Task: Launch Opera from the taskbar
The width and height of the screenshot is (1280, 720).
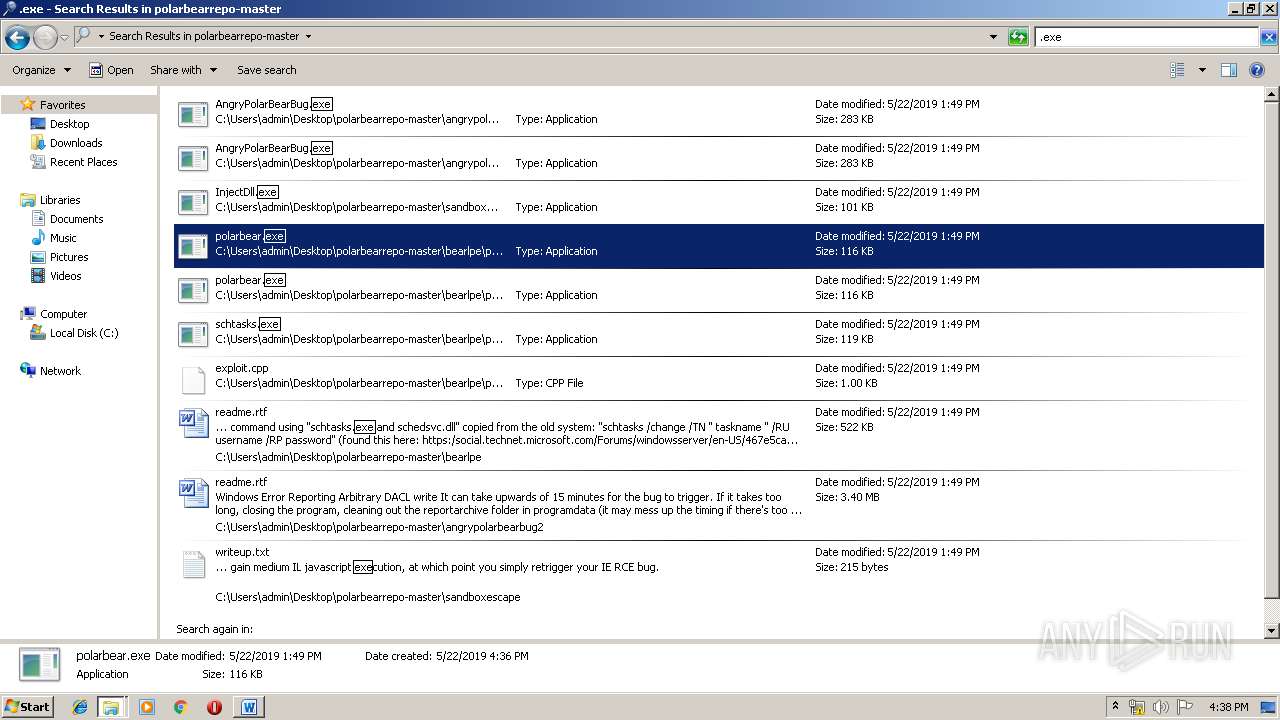Action: coord(214,707)
